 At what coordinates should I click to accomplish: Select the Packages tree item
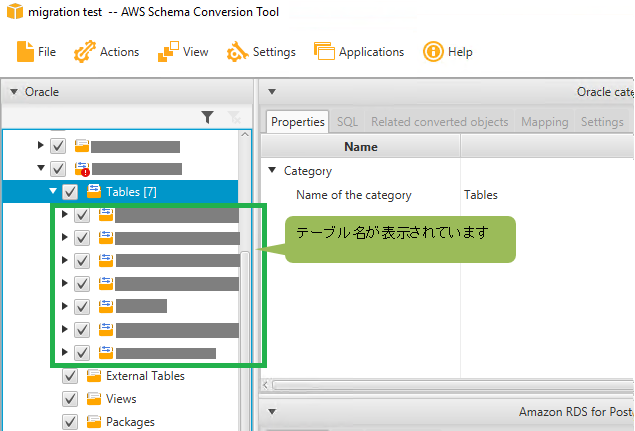click(130, 422)
